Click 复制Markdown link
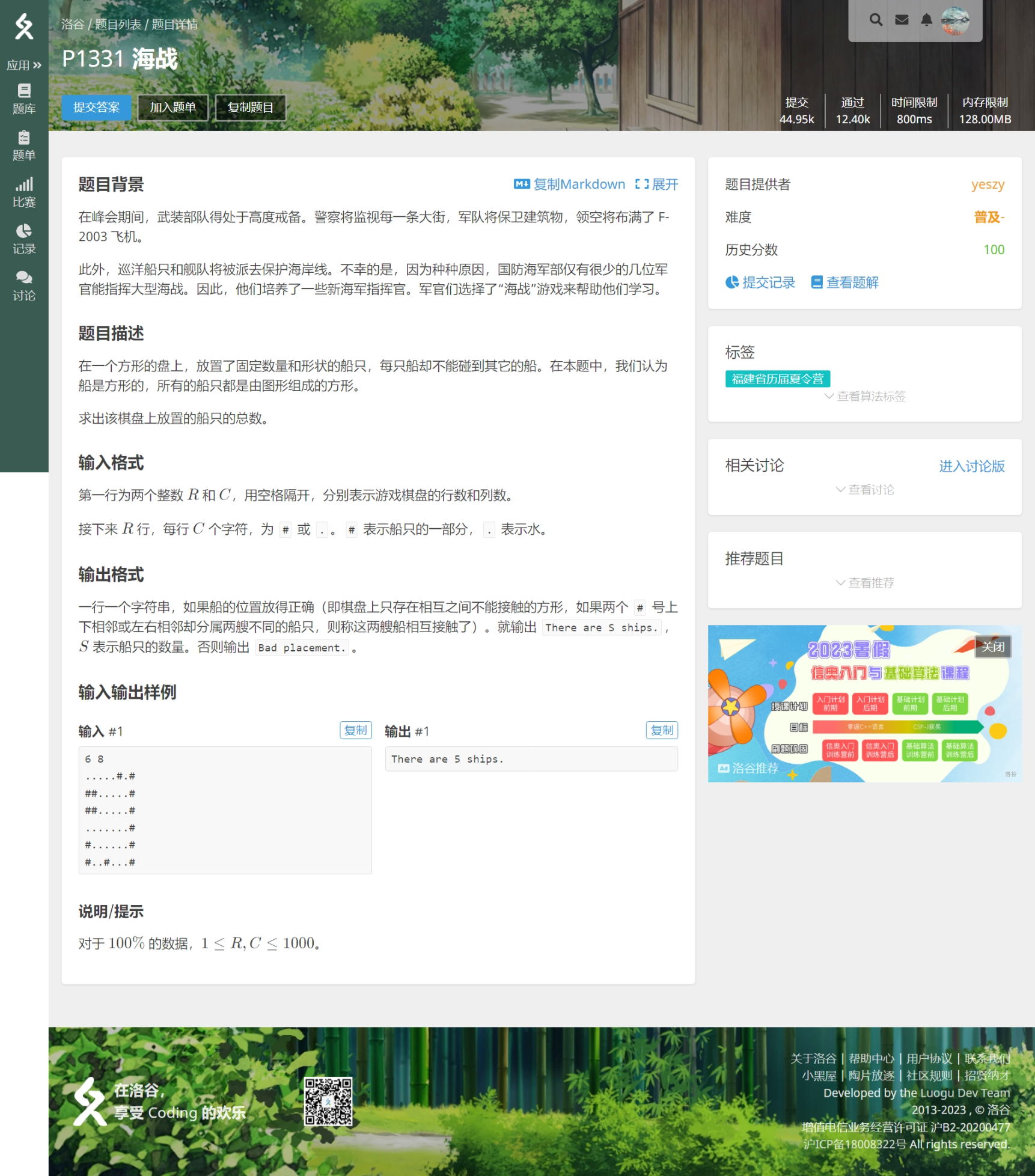This screenshot has width=1035, height=1176. (x=569, y=184)
